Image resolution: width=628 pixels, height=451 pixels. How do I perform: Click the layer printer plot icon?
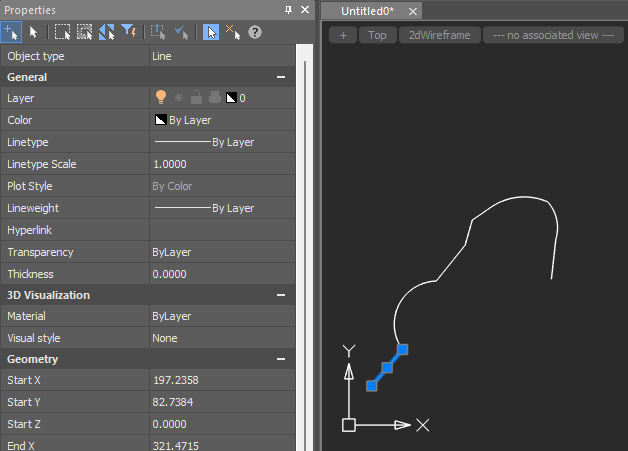tap(213, 98)
